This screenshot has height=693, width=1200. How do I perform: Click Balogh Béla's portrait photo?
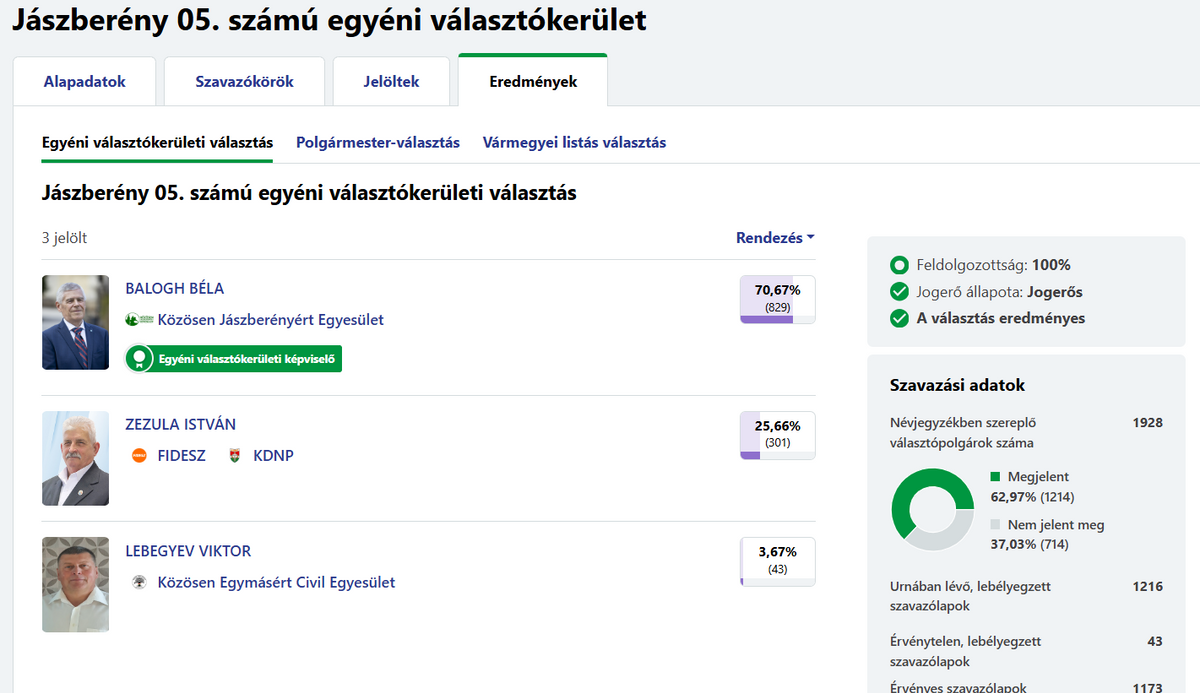click(x=76, y=322)
